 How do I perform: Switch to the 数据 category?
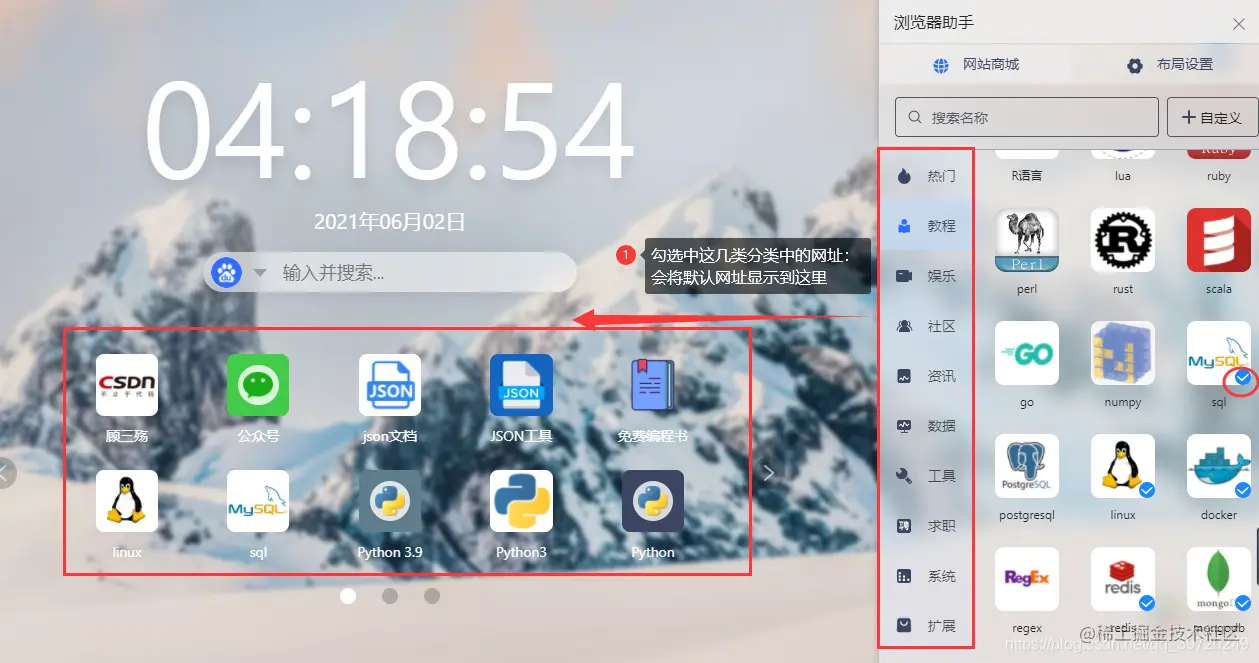point(925,426)
